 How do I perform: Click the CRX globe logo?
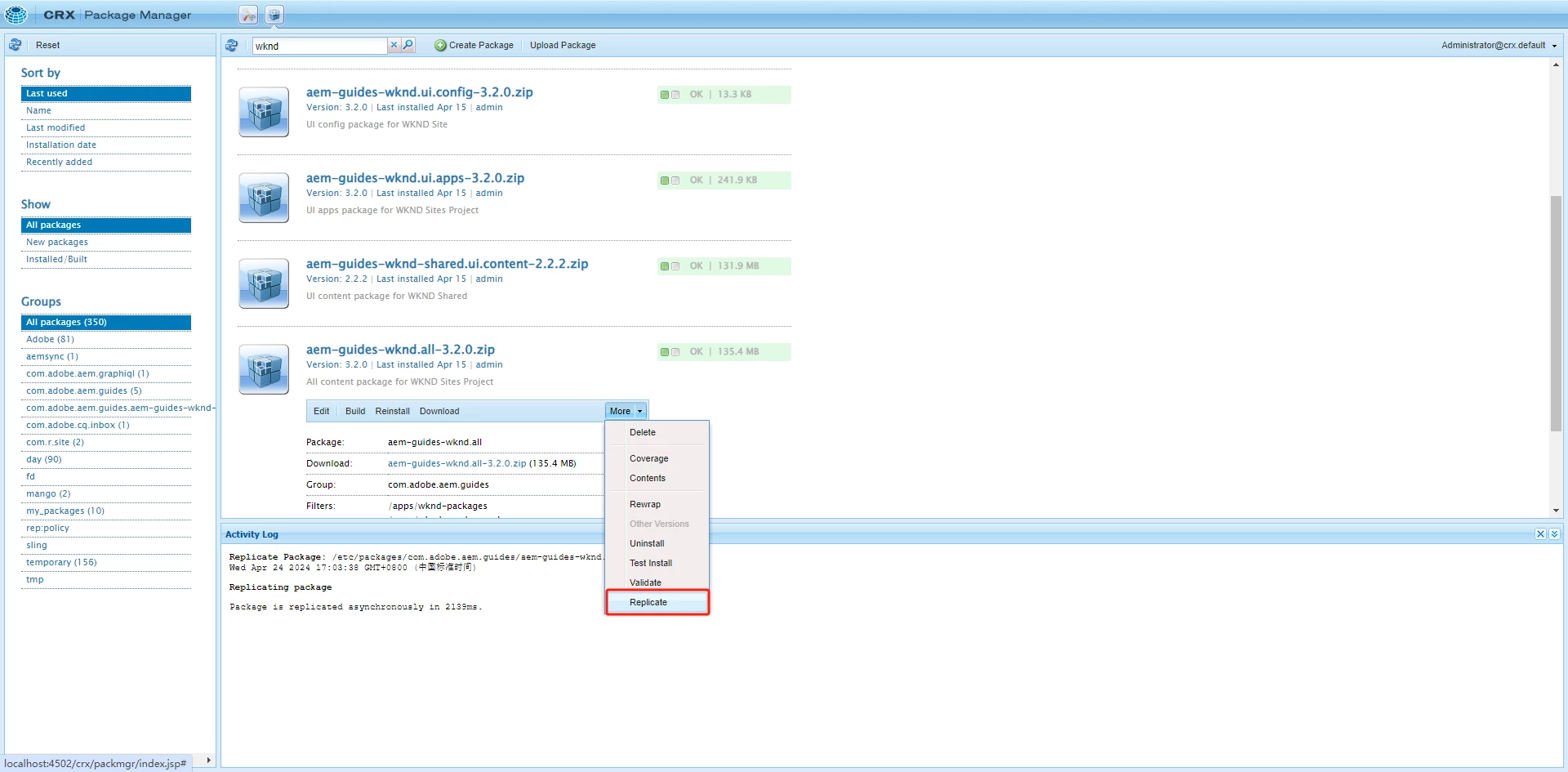click(x=16, y=15)
